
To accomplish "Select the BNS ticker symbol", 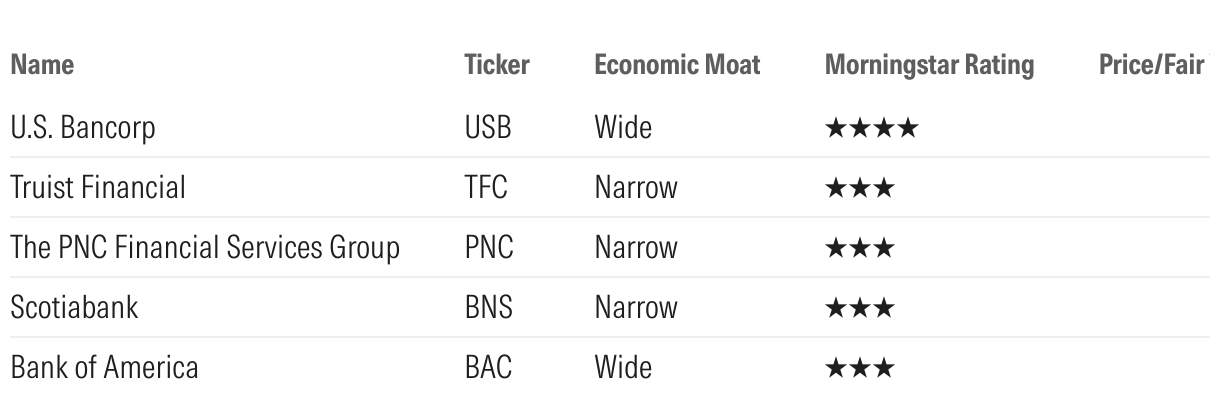I will point(488,308).
